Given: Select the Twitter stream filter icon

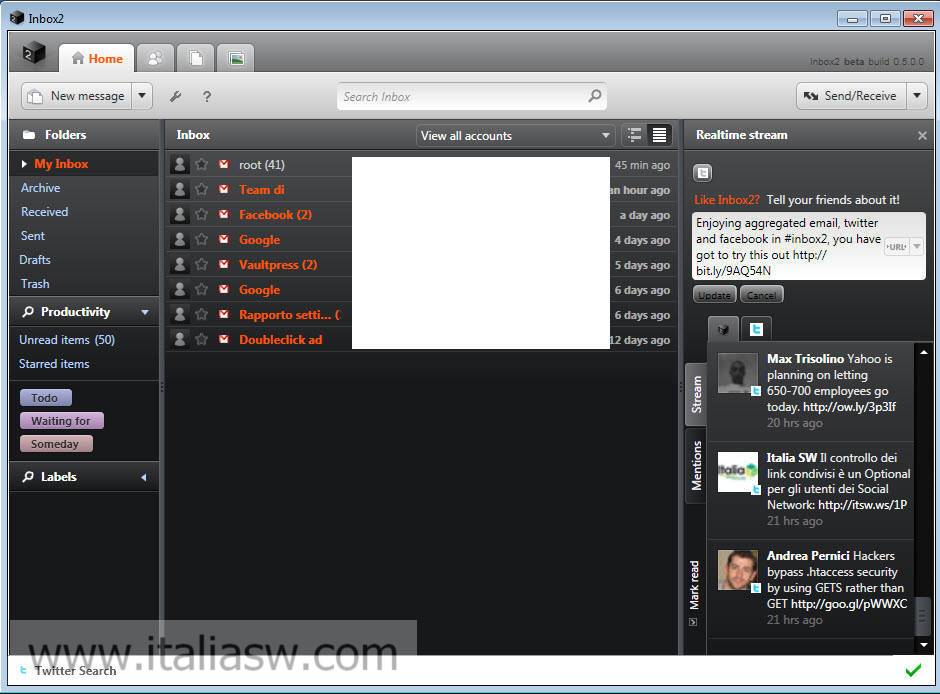Looking at the screenshot, I should click(x=756, y=330).
